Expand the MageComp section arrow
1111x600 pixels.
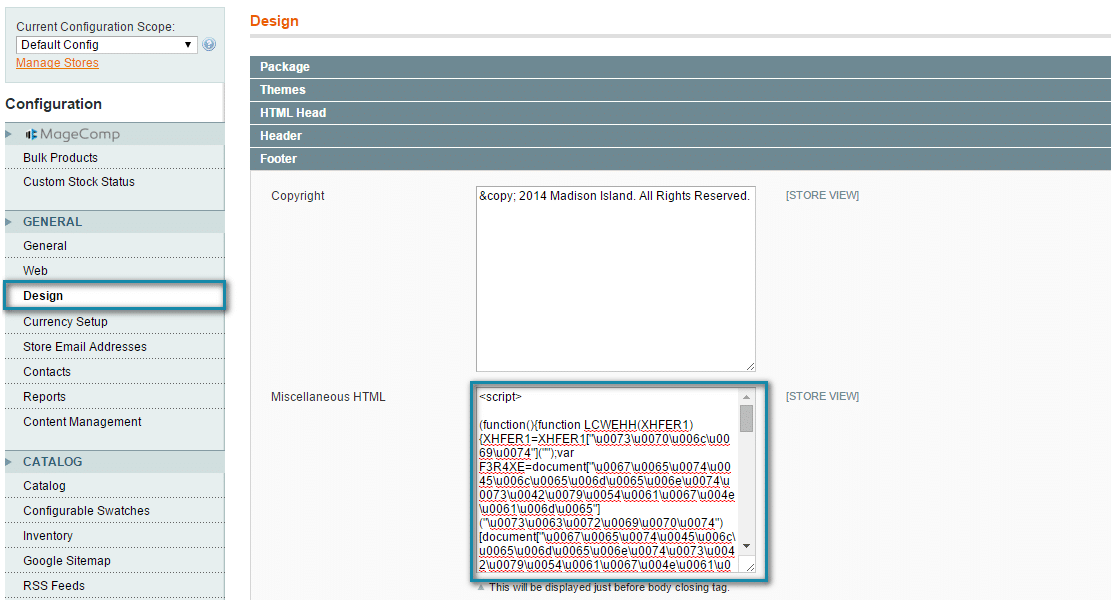9,134
